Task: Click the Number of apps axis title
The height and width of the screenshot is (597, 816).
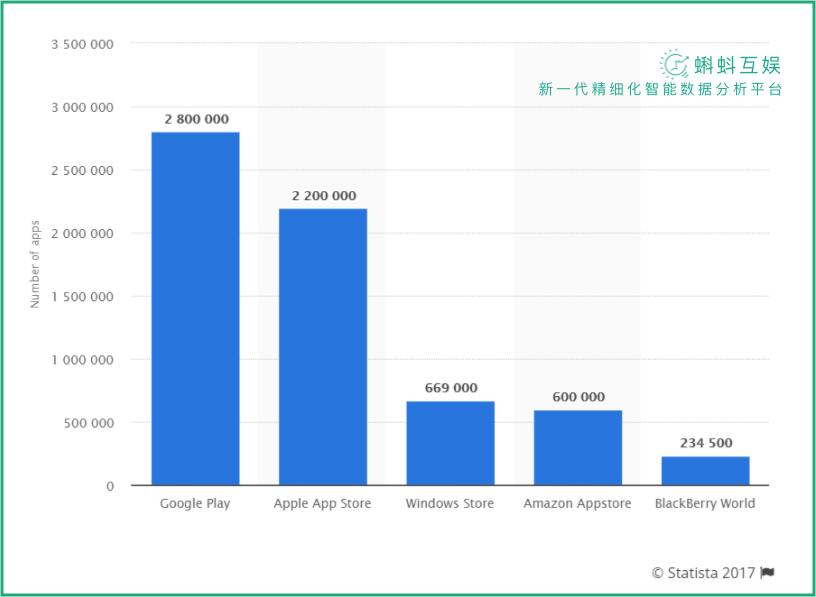Action: (35, 264)
